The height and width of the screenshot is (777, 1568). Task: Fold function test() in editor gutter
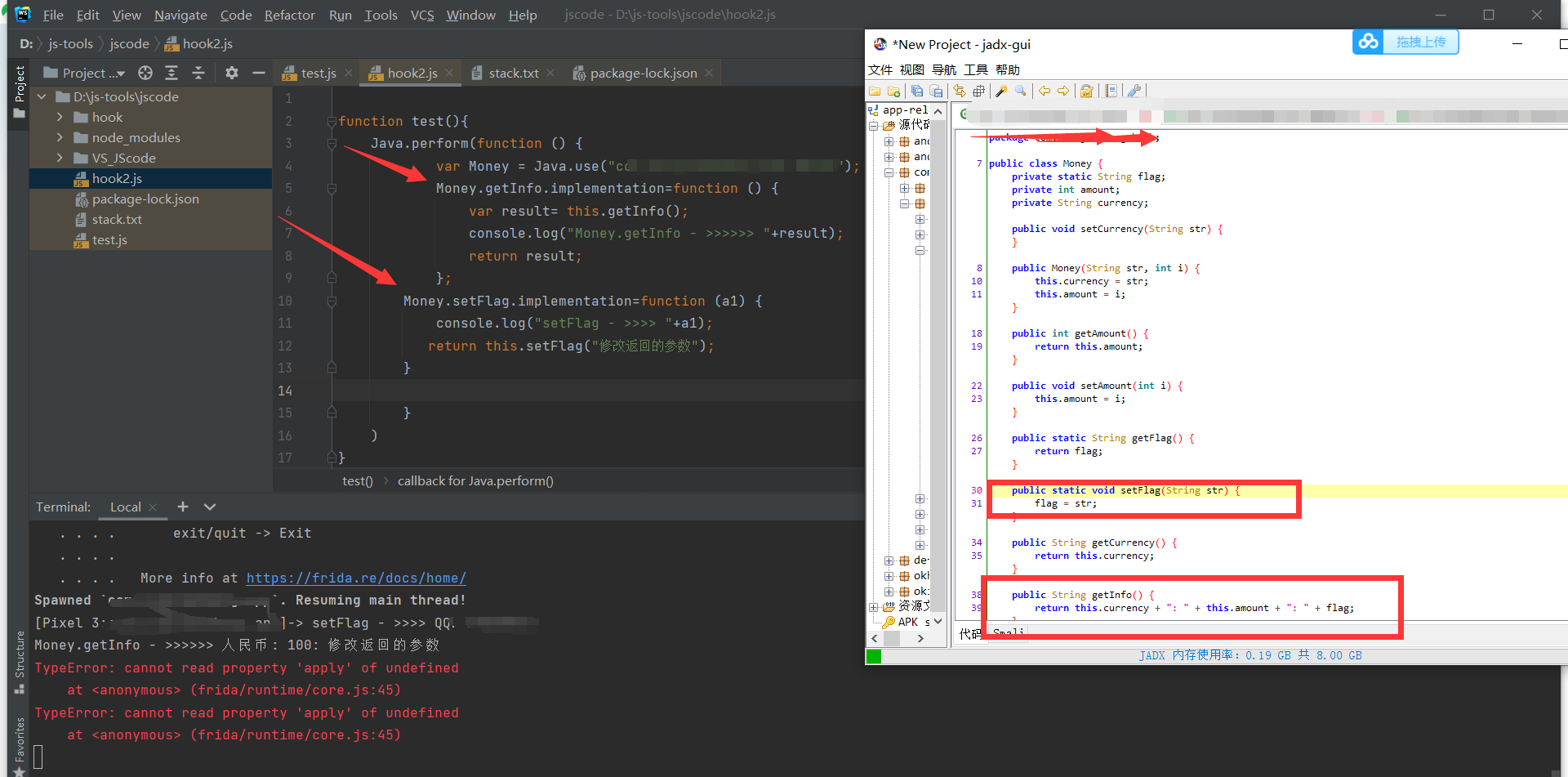point(332,121)
